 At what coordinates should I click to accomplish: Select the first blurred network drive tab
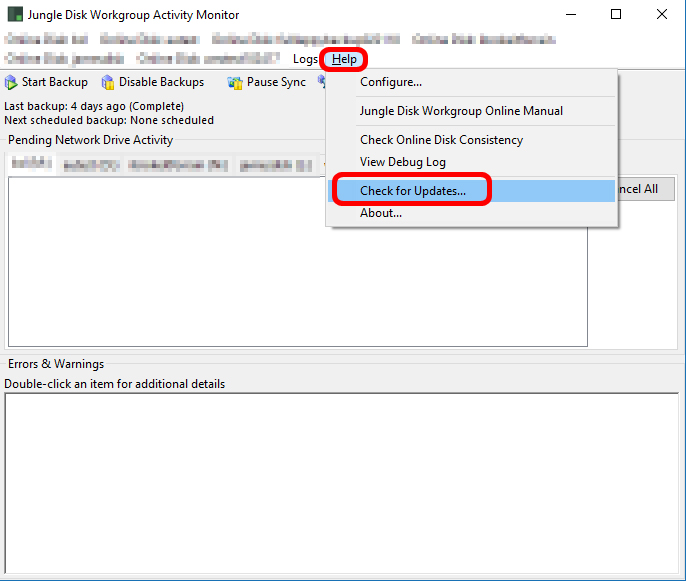(x=32, y=164)
